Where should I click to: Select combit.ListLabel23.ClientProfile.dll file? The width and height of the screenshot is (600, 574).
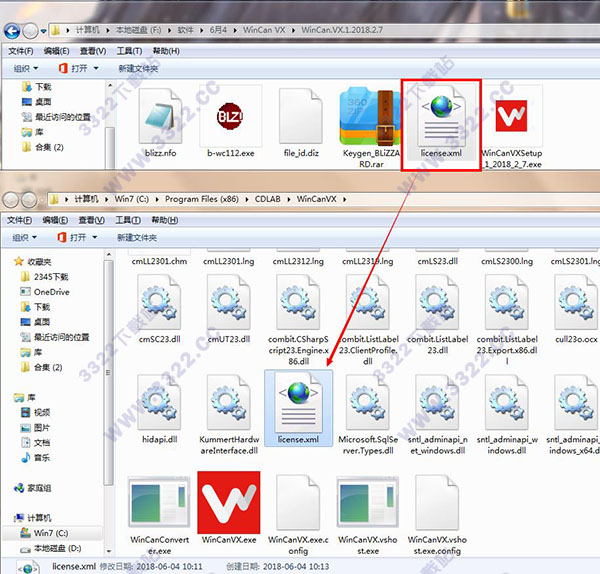click(x=368, y=321)
